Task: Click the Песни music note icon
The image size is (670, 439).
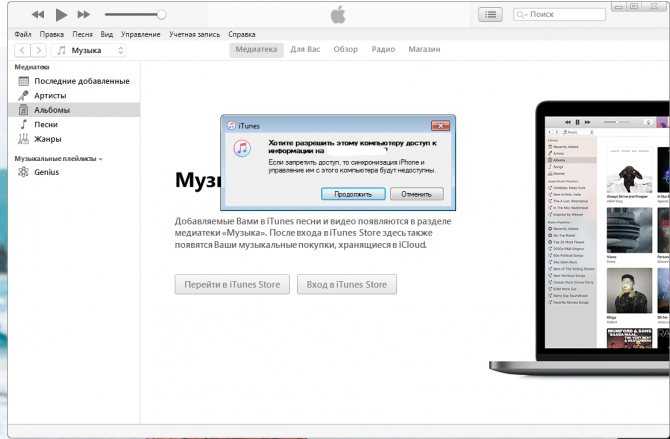Action: 24,124
